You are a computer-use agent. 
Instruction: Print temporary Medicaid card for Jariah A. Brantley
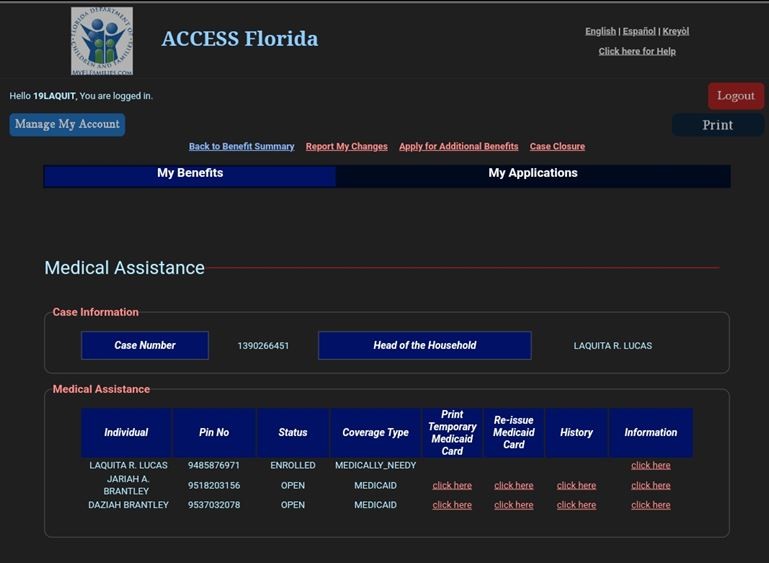452,486
